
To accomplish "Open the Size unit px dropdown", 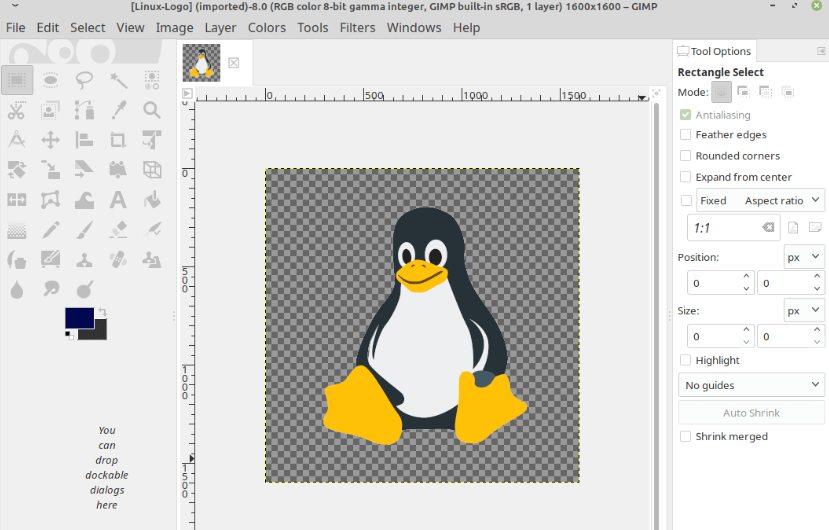I will point(804,310).
